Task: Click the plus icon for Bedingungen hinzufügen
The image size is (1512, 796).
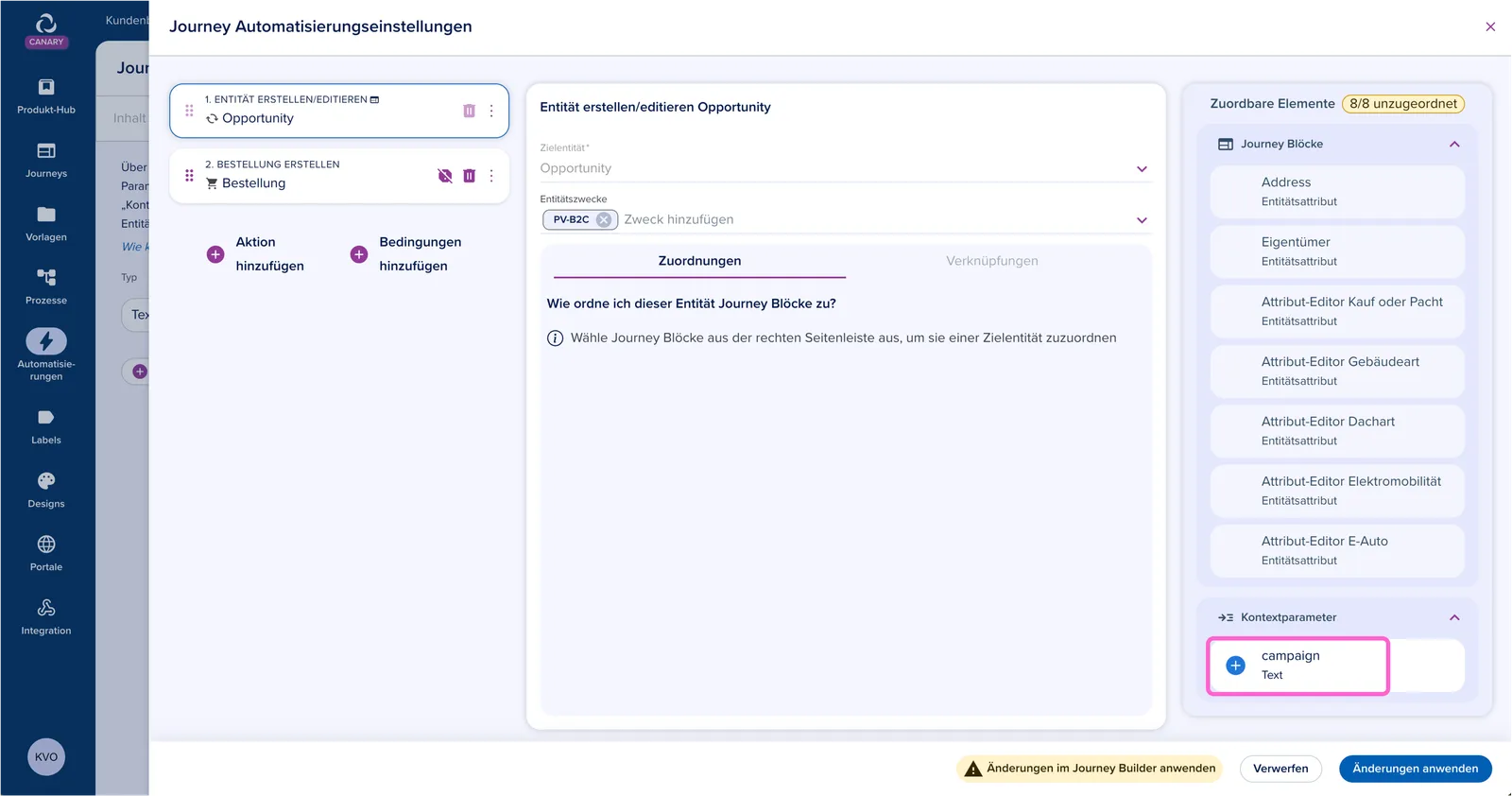Action: coord(359,254)
